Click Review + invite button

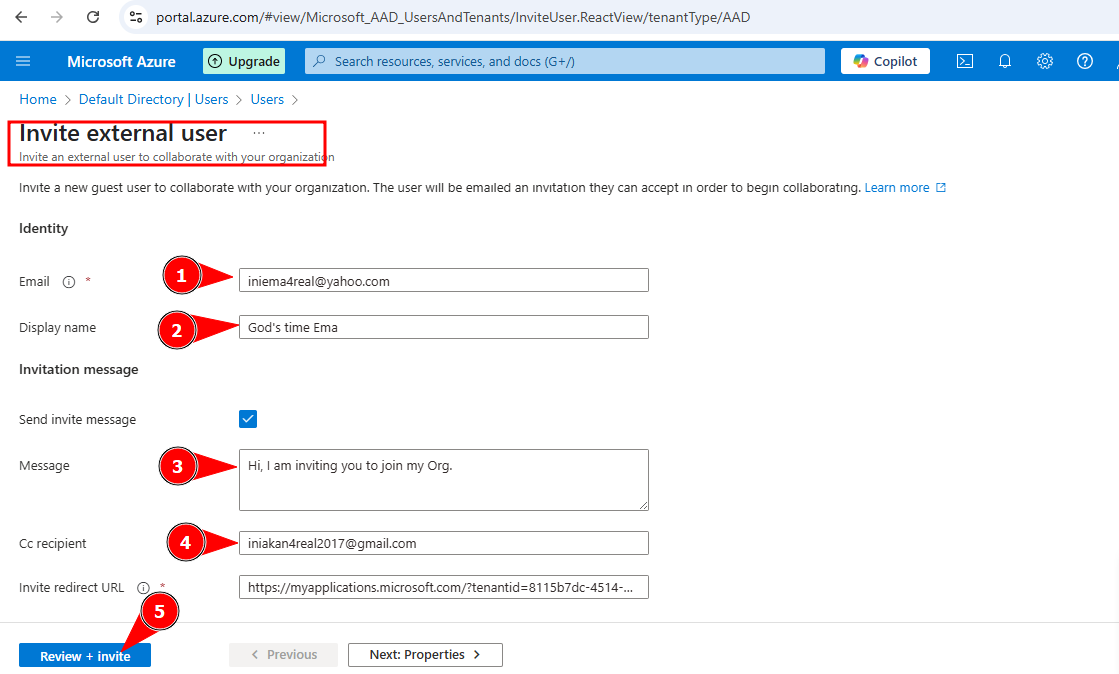[x=85, y=655]
